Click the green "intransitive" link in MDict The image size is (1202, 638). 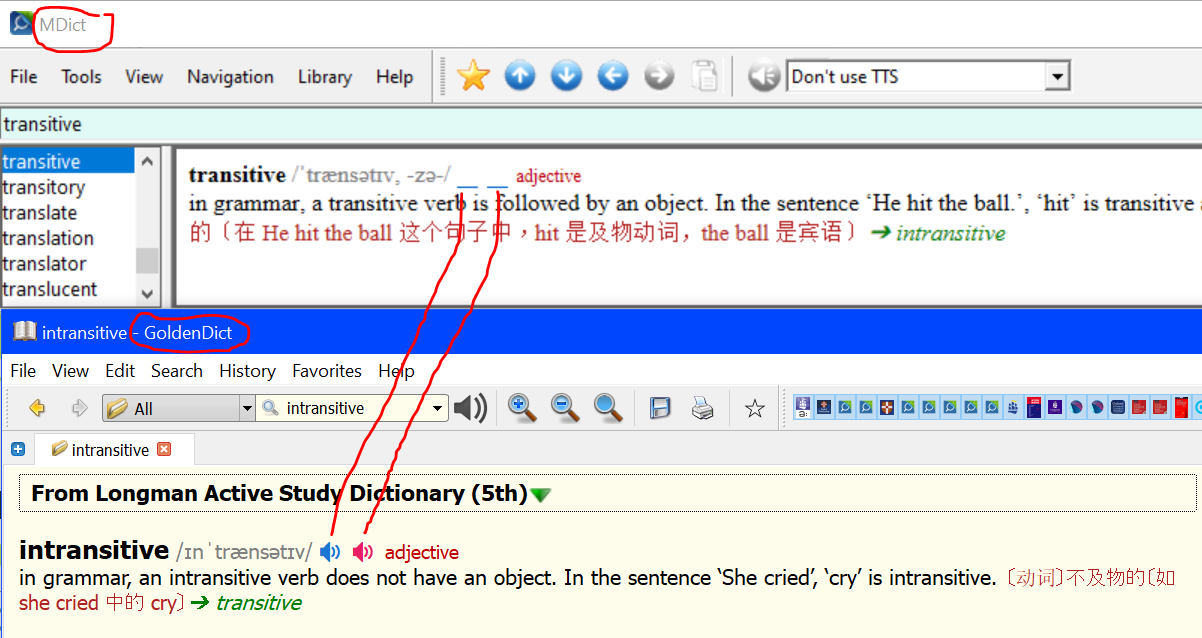pyautogui.click(x=950, y=234)
